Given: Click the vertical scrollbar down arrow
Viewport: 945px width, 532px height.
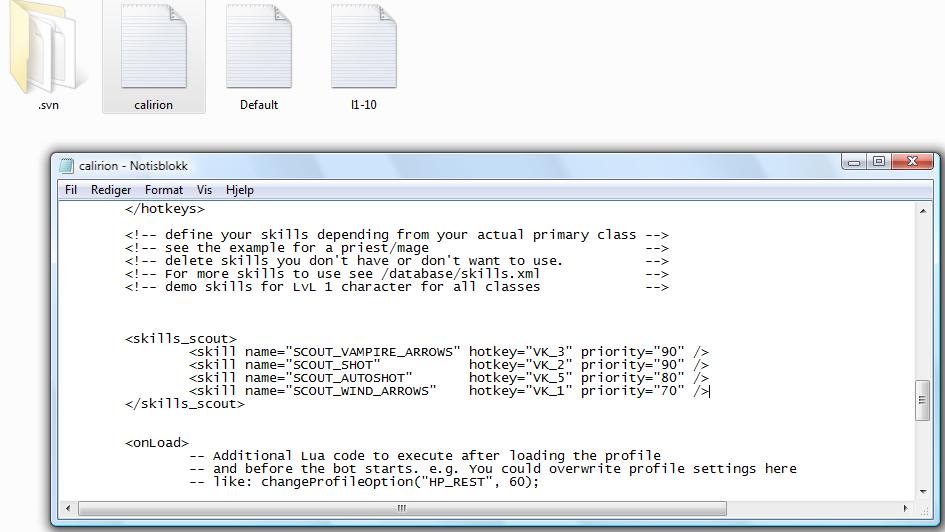Looking at the screenshot, I should pos(922,489).
